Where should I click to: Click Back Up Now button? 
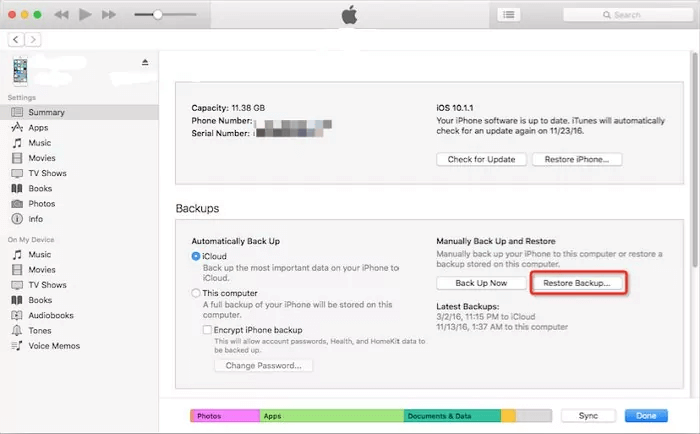tap(481, 283)
